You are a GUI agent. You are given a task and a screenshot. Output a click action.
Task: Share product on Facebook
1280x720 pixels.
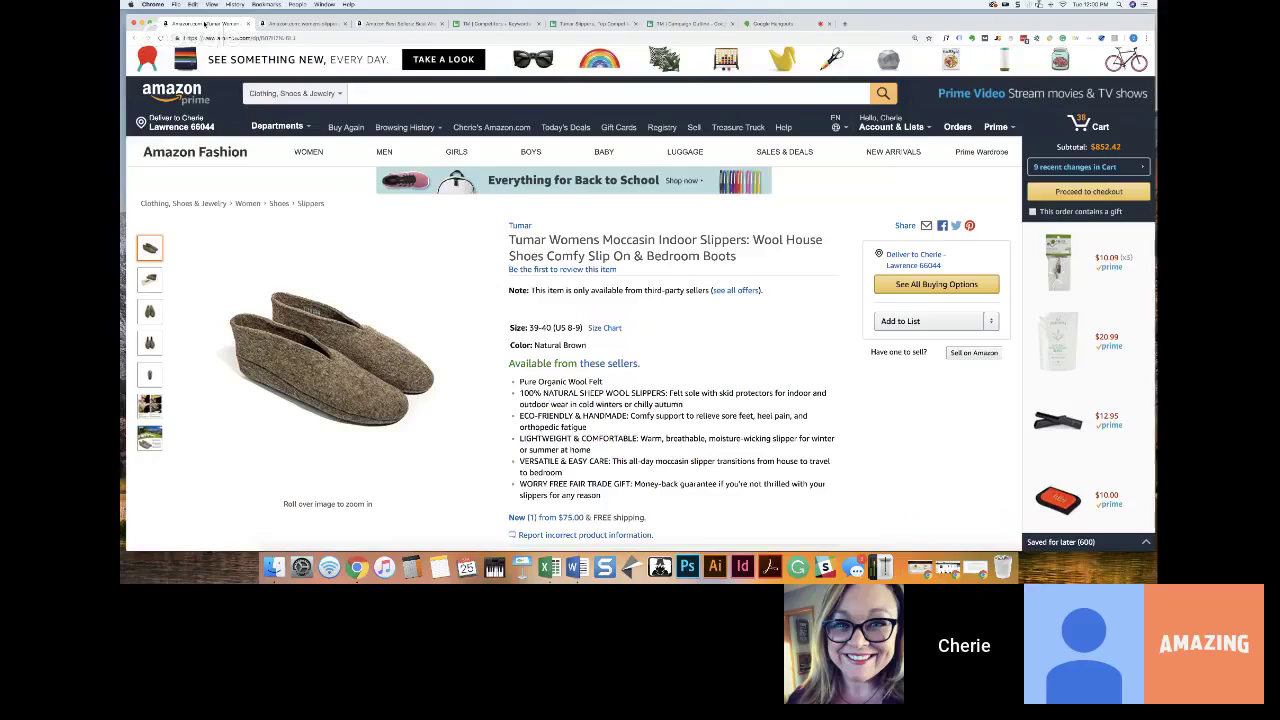942,226
